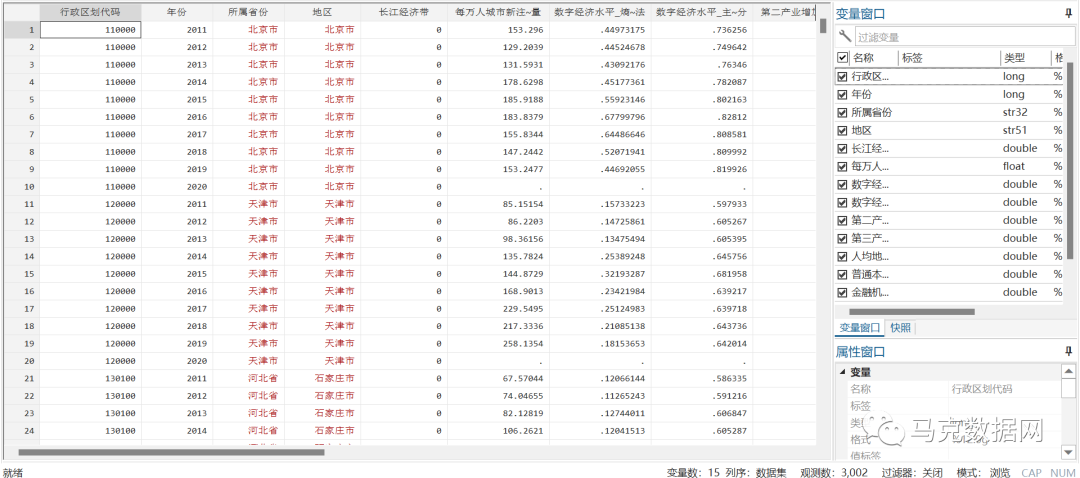Click the cell showing 85.15154
The width and height of the screenshot is (1080, 478).
[x=497, y=204]
